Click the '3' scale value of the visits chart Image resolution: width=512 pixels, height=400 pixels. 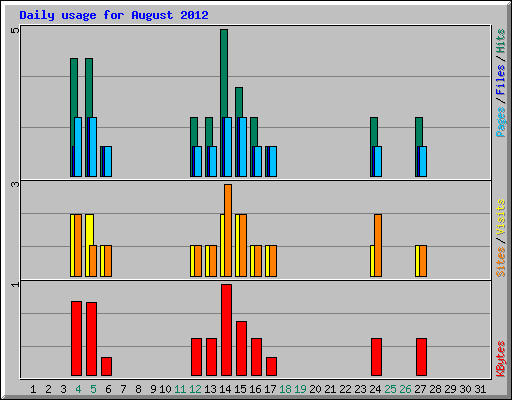point(15,184)
